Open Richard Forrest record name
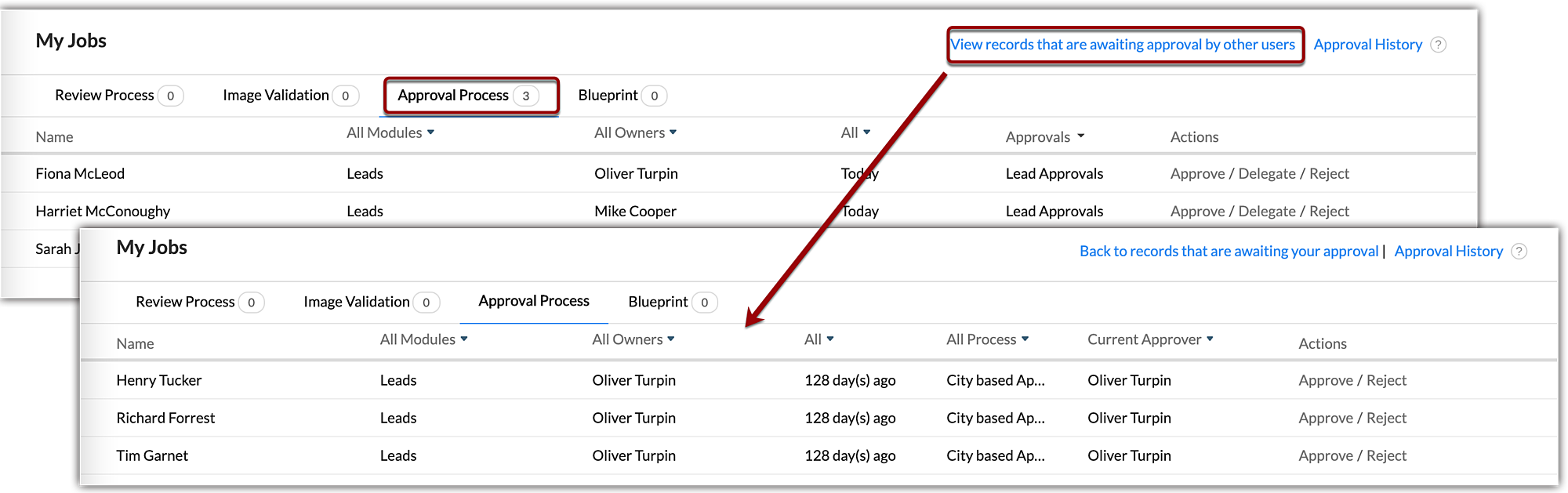1568x493 pixels. pos(165,419)
